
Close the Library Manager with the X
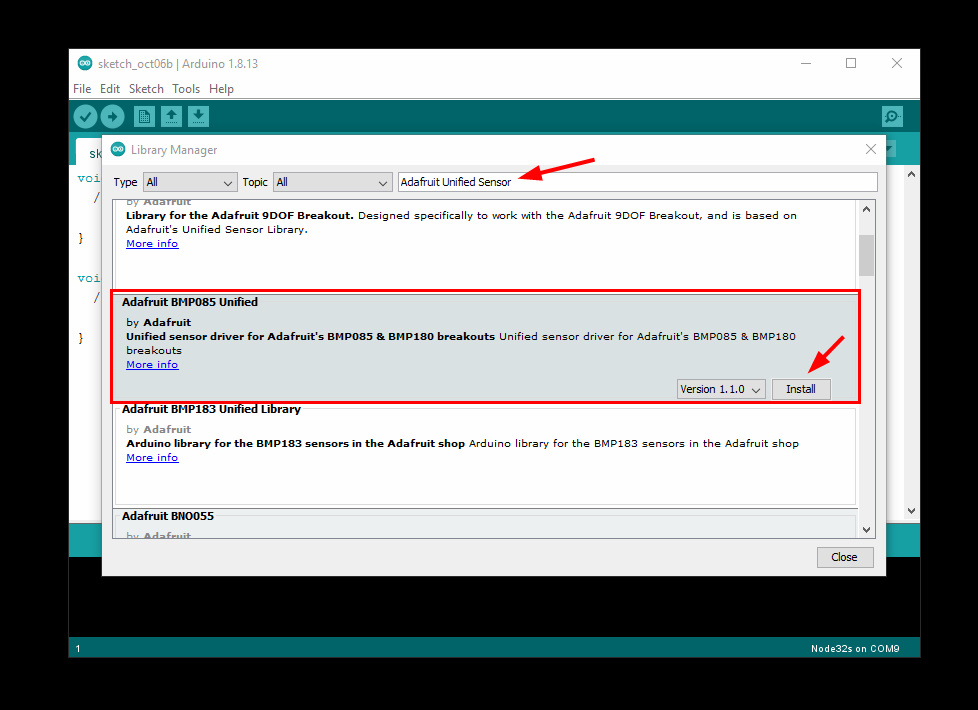871,149
